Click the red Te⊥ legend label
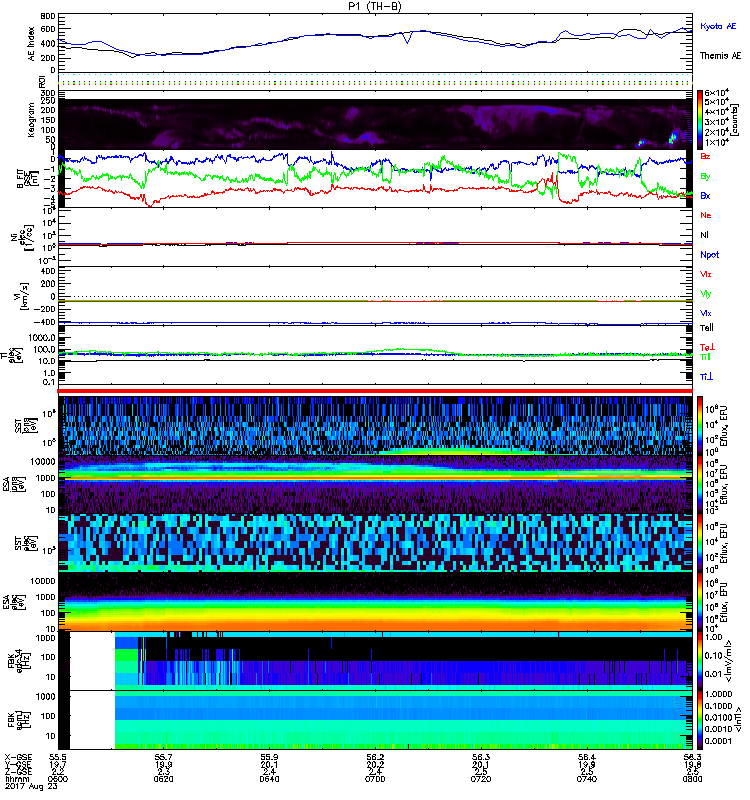 (x=707, y=347)
